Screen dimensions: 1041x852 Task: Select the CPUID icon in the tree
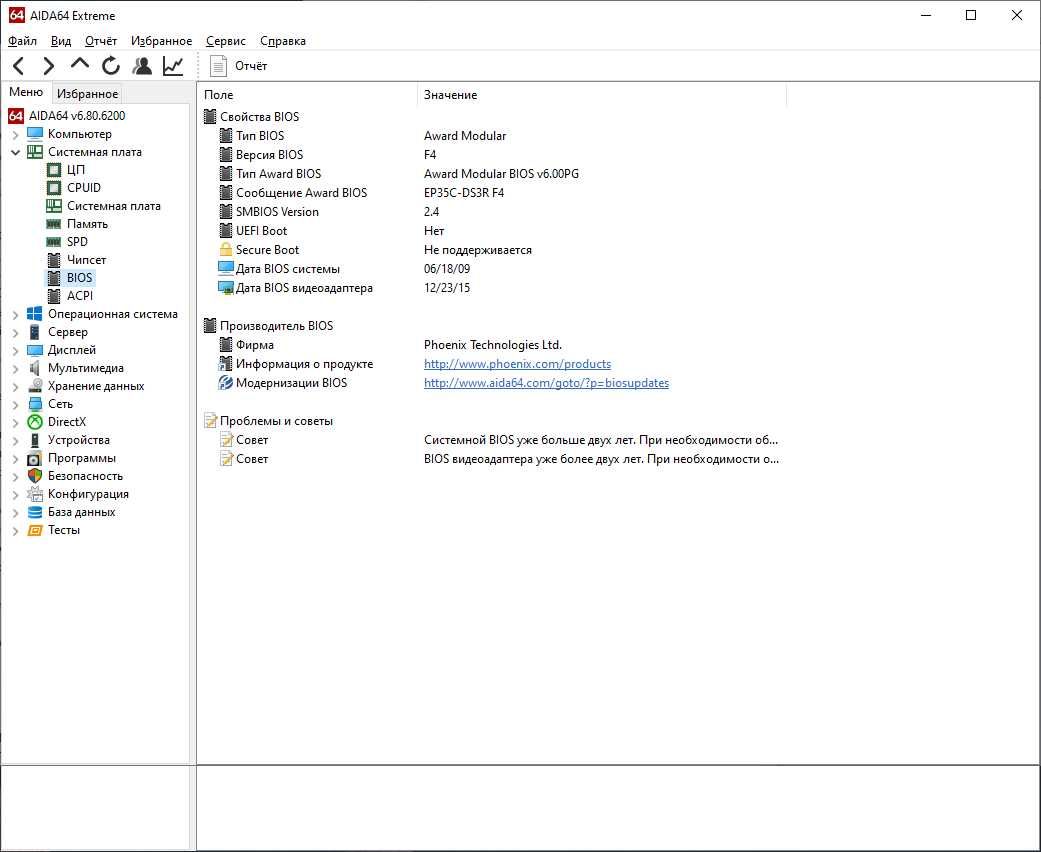(x=54, y=188)
